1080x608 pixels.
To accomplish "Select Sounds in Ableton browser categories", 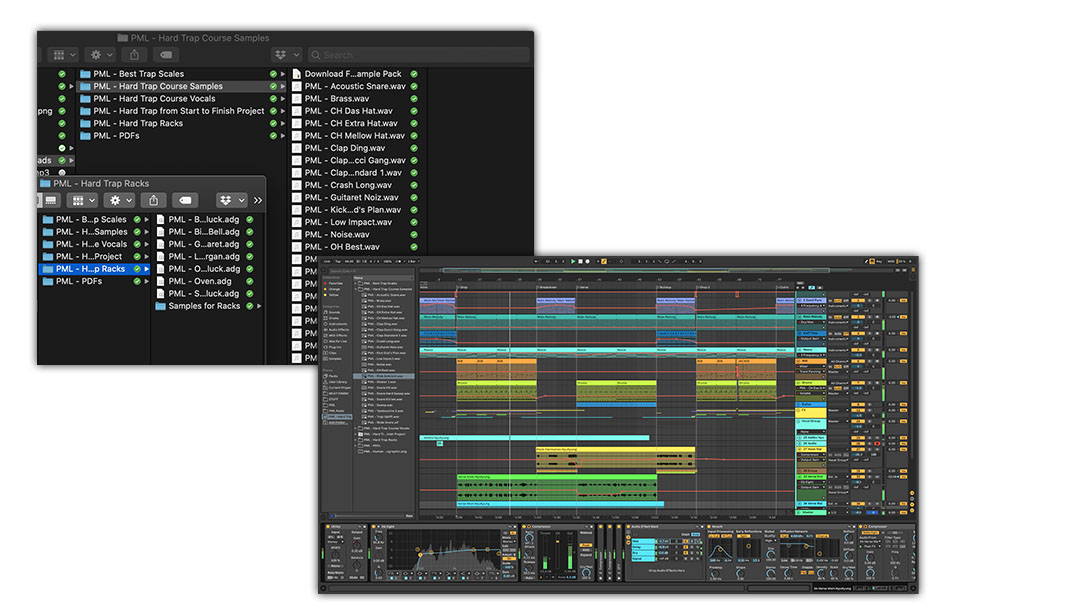I will (334, 312).
